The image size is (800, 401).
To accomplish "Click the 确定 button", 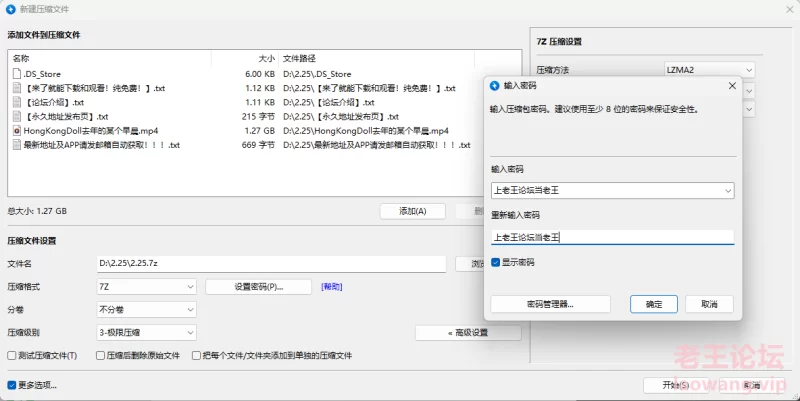I will [653, 304].
